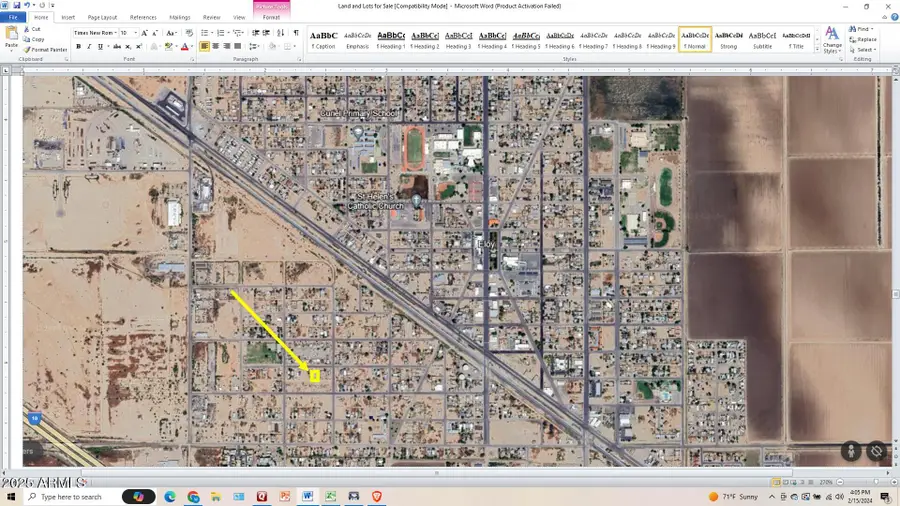Apply the Heading 1 style
Viewport: 900px width, 506px height.
(x=391, y=40)
